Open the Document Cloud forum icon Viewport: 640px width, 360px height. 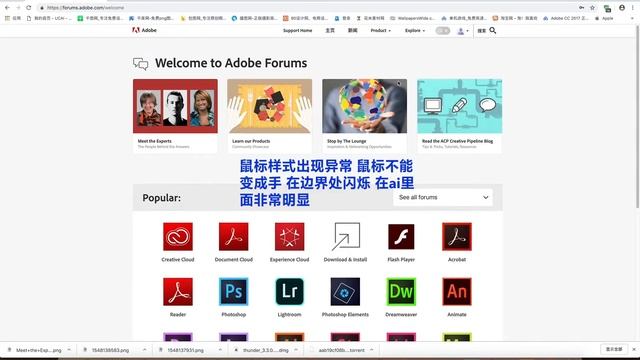point(233,237)
